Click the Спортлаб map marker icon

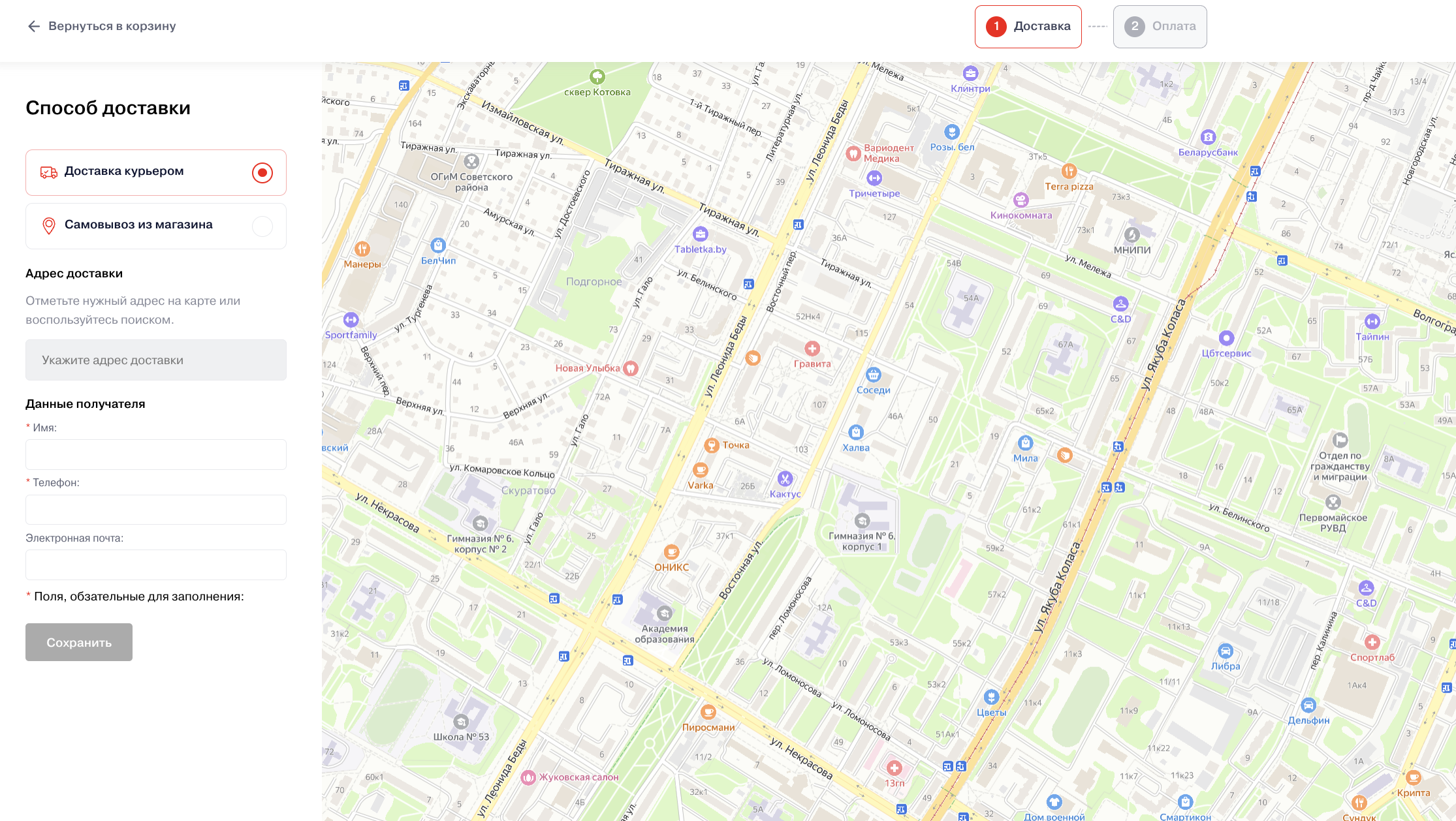tap(1372, 642)
